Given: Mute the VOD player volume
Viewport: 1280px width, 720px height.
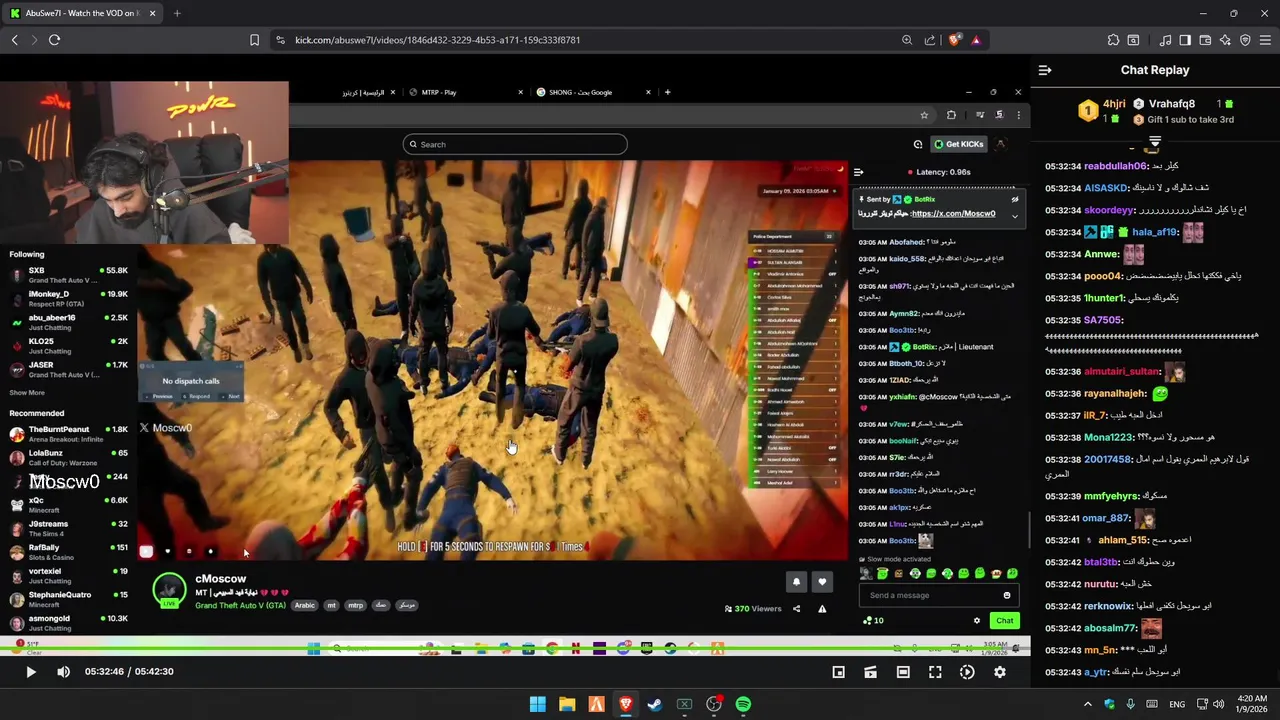Looking at the screenshot, I should 63,672.
